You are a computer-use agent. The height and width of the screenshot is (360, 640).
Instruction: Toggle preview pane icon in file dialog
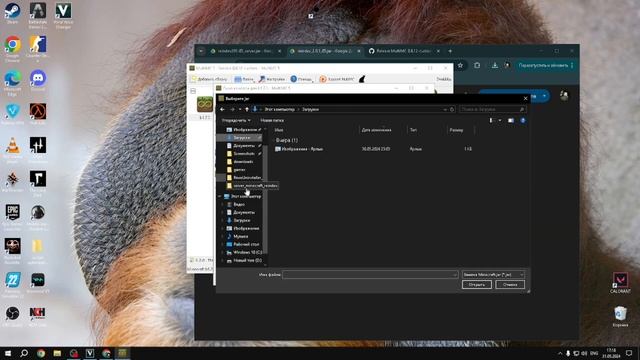pyautogui.click(x=511, y=120)
